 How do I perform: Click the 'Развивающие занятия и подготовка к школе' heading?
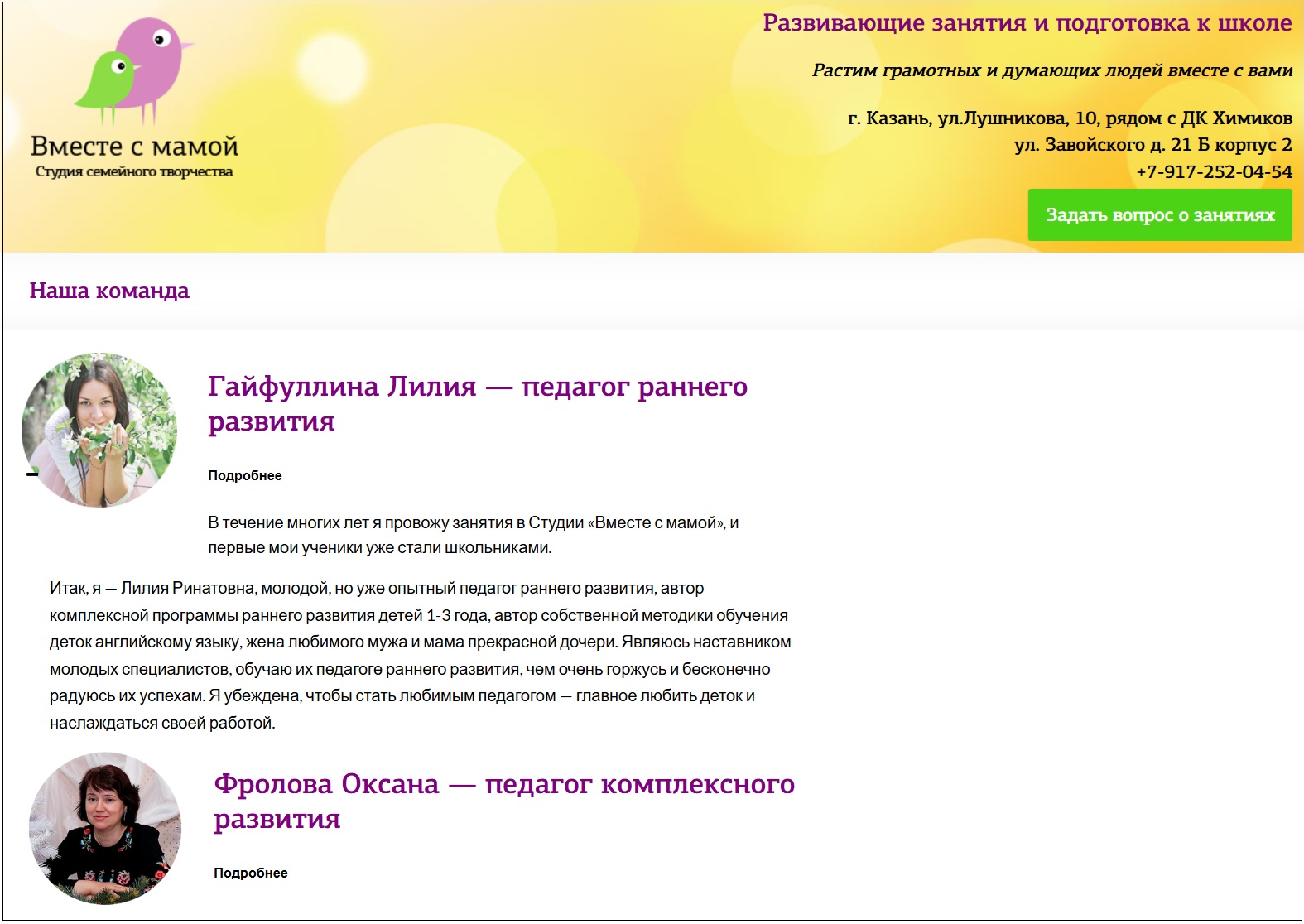pyautogui.click(x=1027, y=23)
